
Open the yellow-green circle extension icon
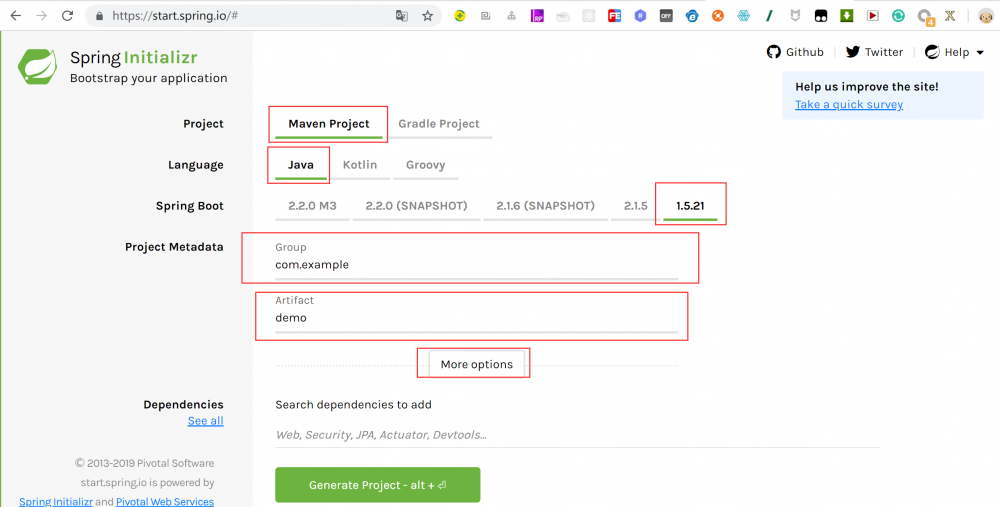click(x=459, y=16)
